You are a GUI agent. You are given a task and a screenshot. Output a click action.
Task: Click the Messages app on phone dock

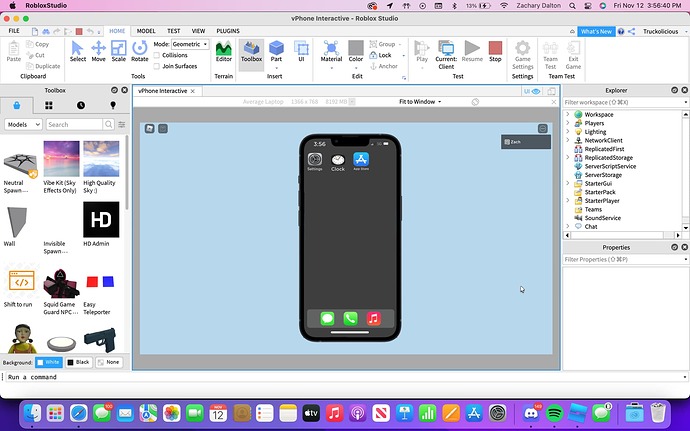tap(327, 318)
